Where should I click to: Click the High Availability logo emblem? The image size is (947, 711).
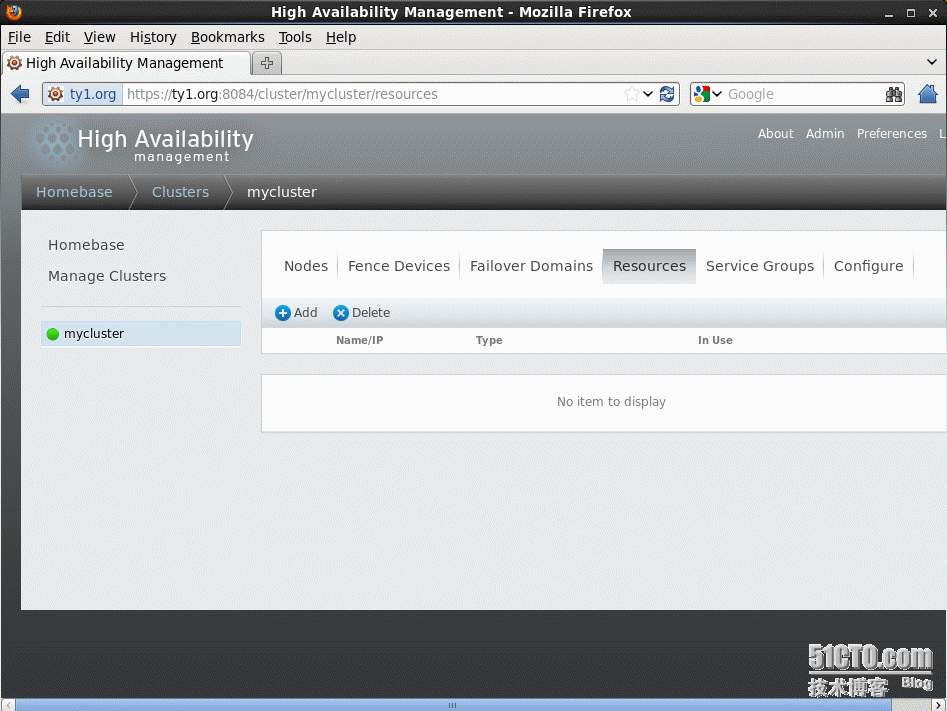pyautogui.click(x=54, y=141)
